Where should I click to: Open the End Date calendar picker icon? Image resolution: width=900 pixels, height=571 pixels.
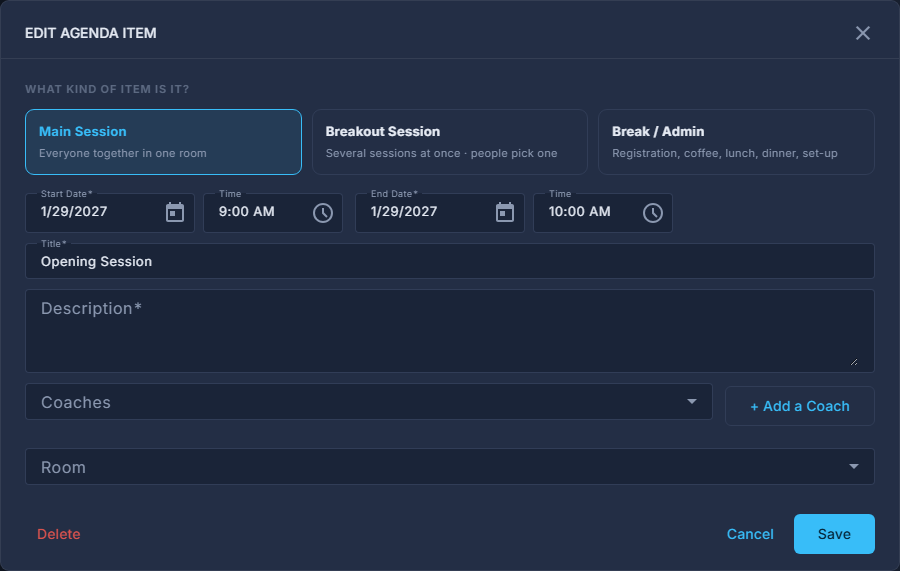click(x=505, y=212)
